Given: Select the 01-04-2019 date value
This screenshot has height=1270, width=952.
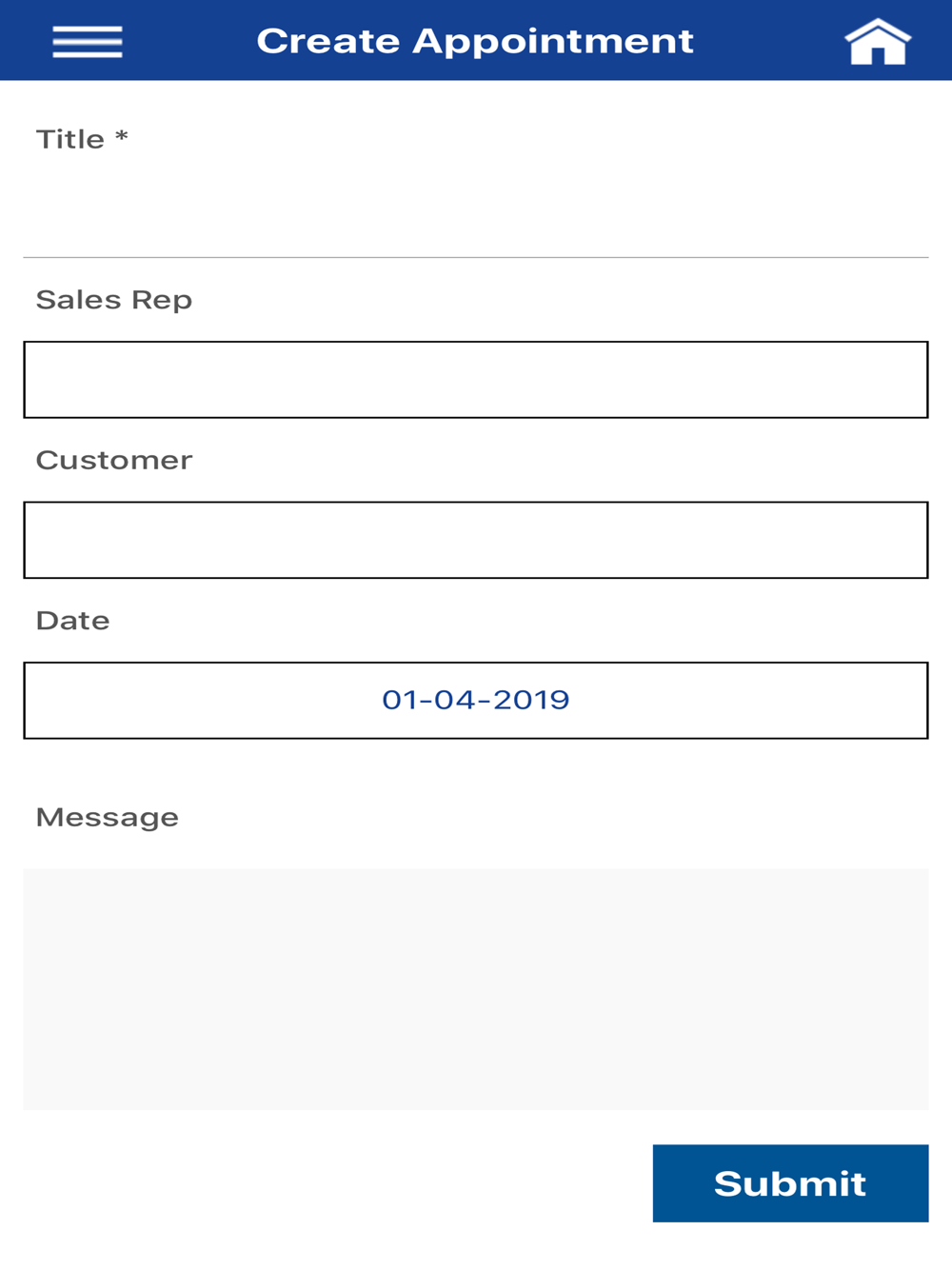Looking at the screenshot, I should tap(476, 700).
